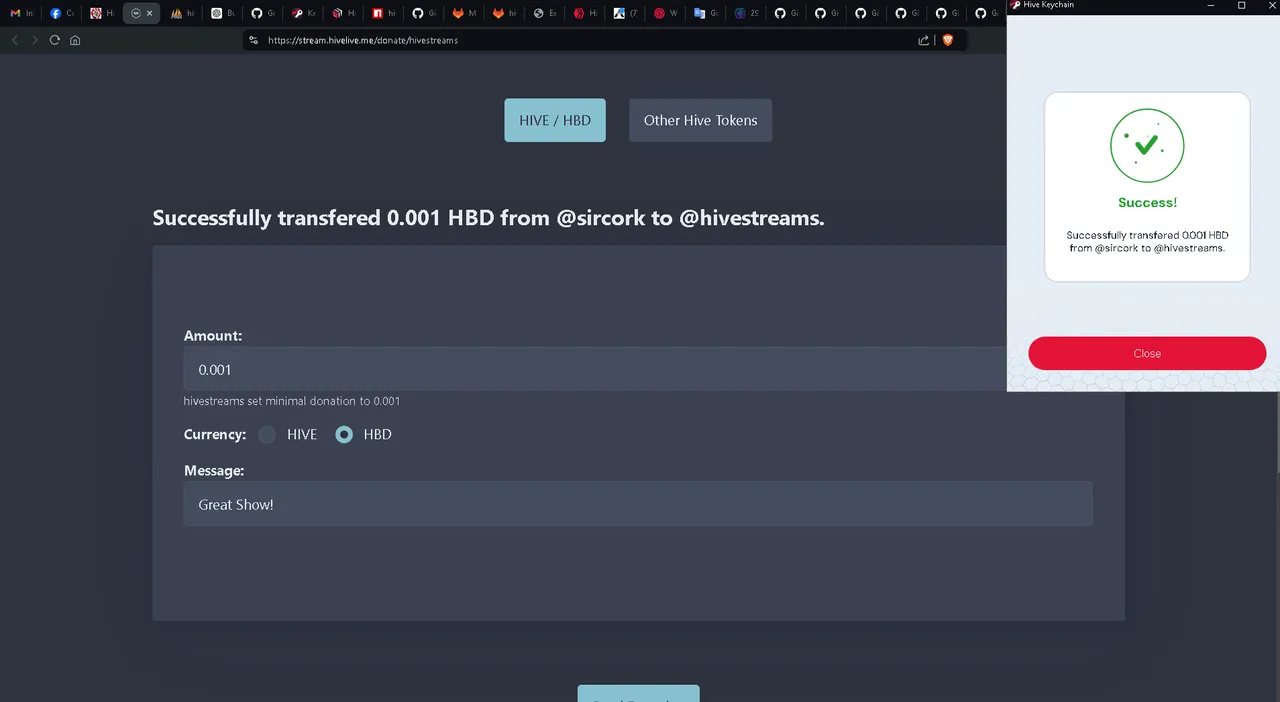Click the address bar URL
1280x702 pixels.
coord(363,40)
